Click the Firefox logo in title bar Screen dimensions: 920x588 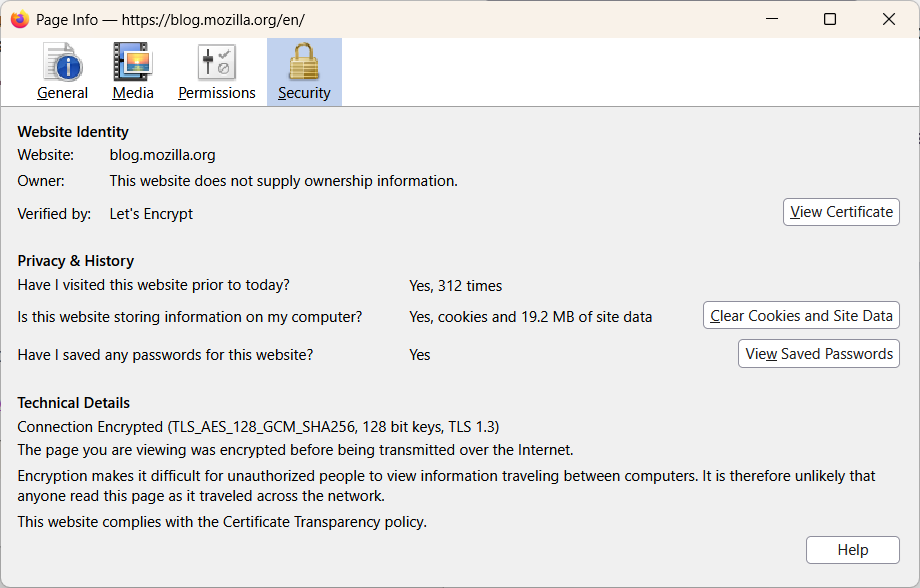tap(20, 19)
